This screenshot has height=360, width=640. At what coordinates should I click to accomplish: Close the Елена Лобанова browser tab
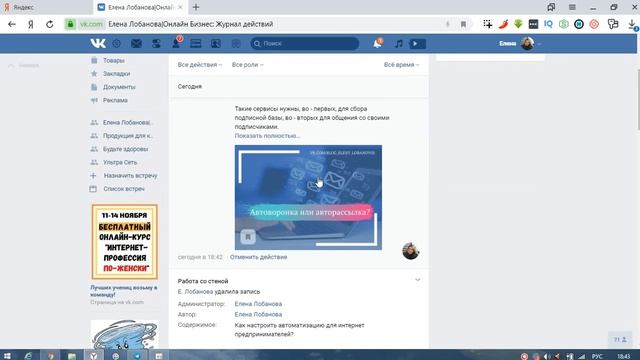[x=180, y=7]
